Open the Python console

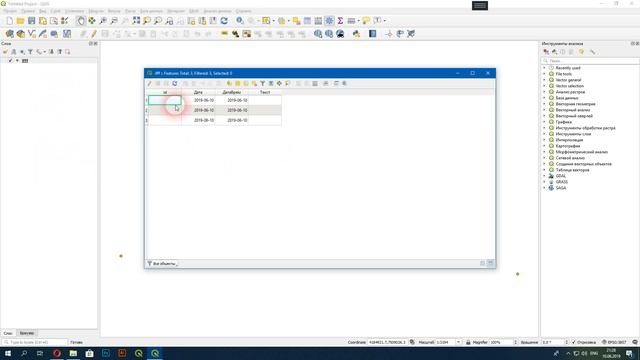(356, 34)
